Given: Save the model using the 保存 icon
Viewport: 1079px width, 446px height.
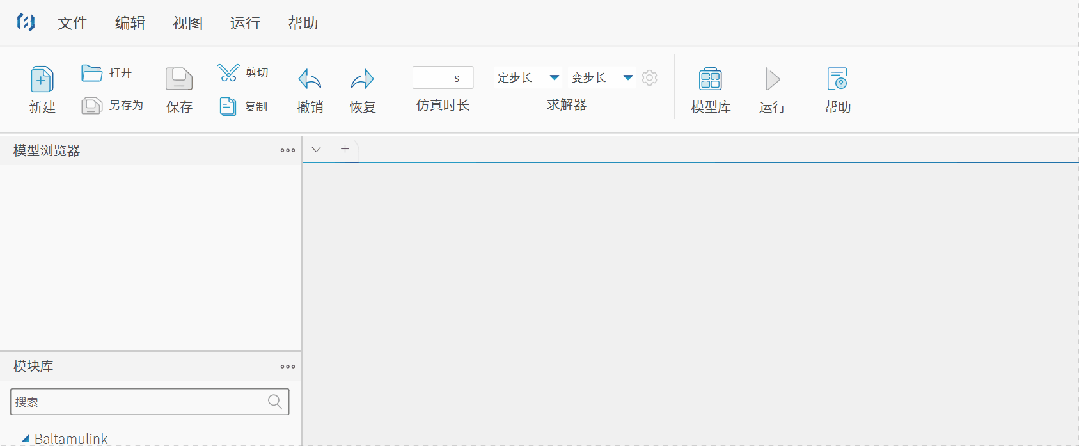Looking at the screenshot, I should [179, 79].
